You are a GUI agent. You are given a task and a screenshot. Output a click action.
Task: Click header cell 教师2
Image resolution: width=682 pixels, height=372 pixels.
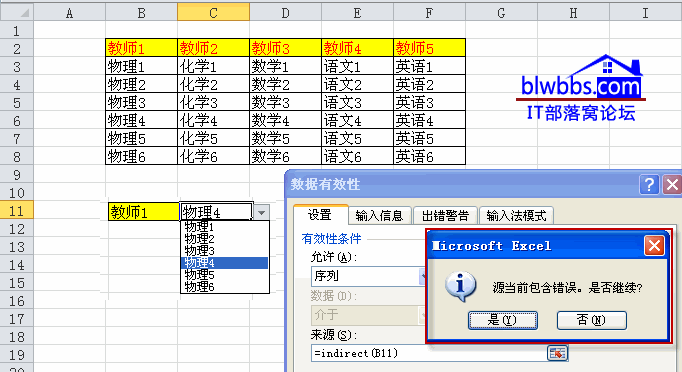[x=214, y=48]
